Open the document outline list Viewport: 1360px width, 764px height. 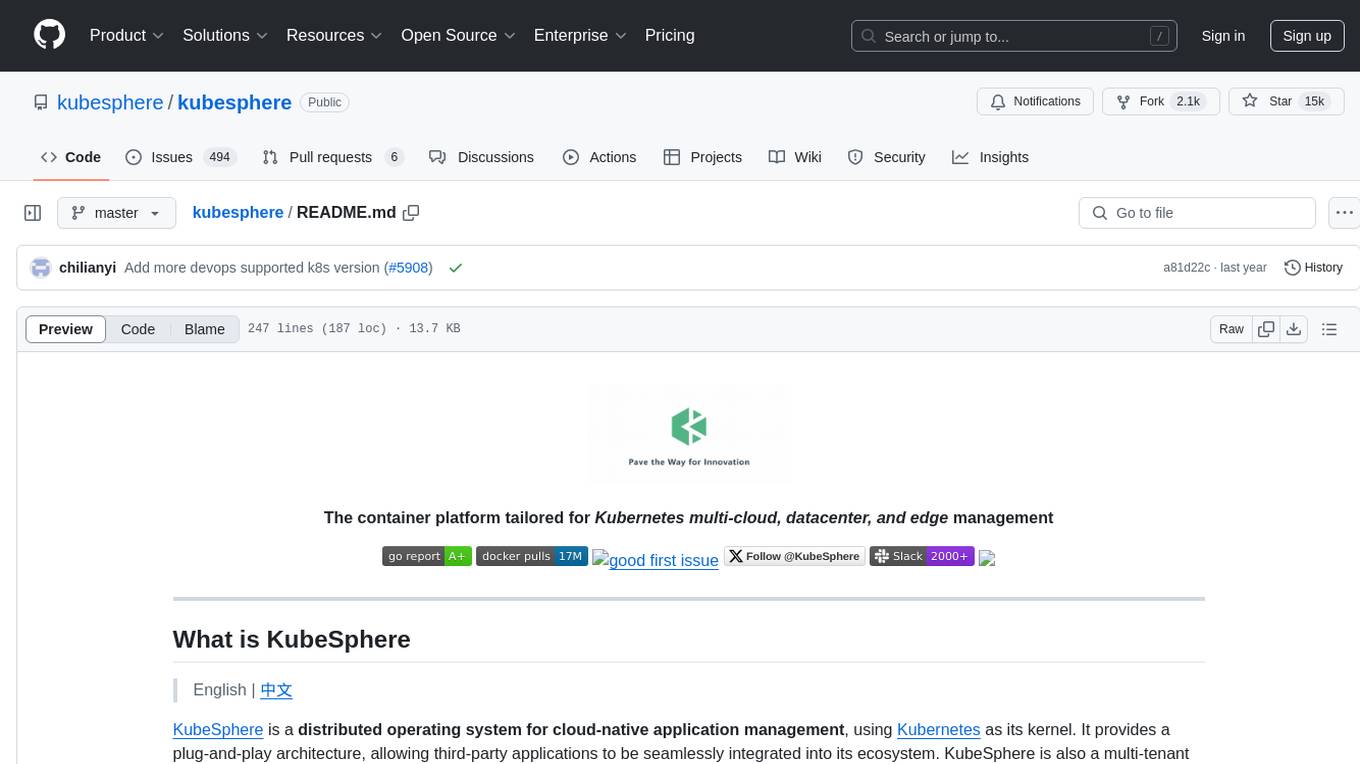point(1329,329)
